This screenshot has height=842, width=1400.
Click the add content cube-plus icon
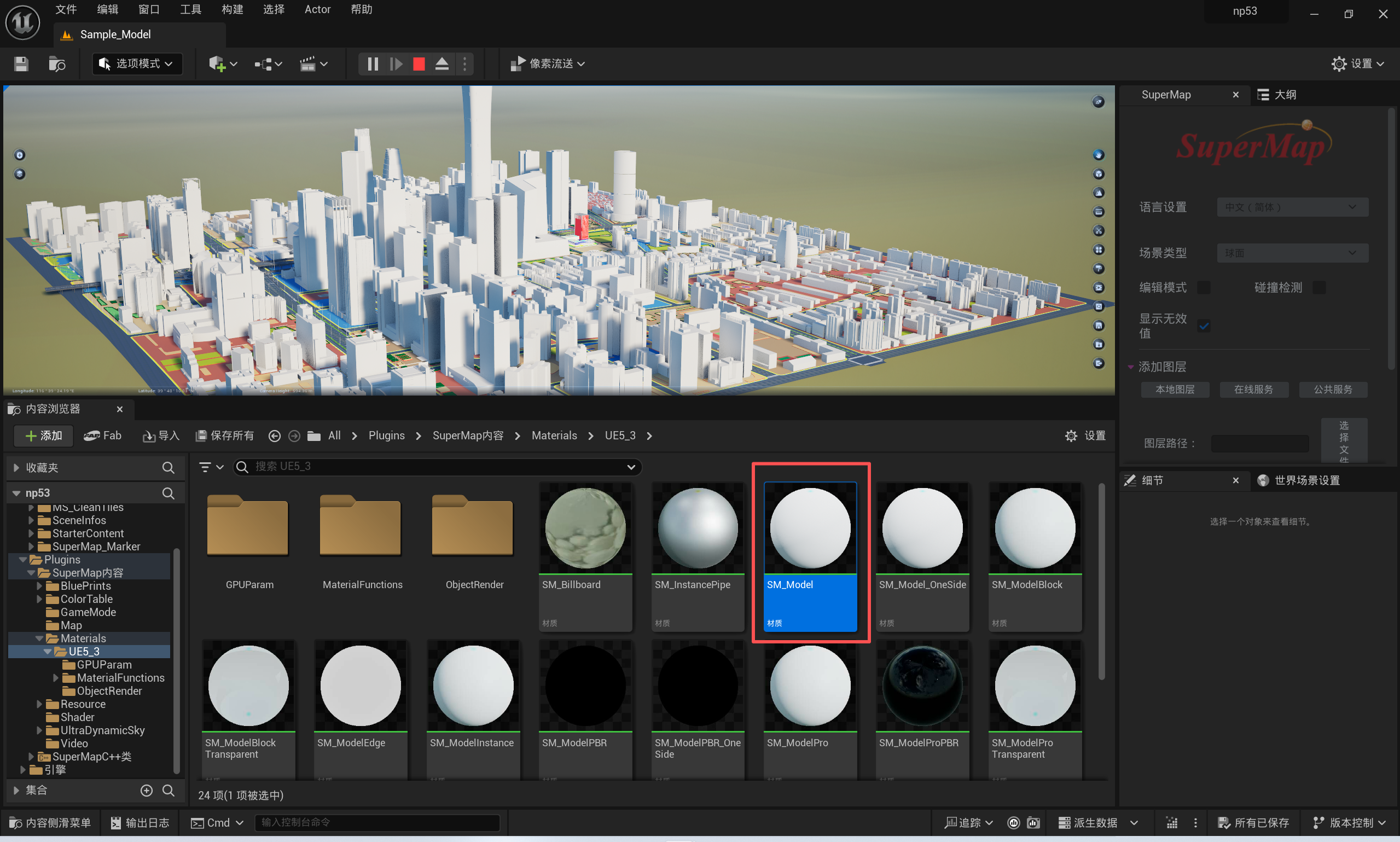(217, 63)
